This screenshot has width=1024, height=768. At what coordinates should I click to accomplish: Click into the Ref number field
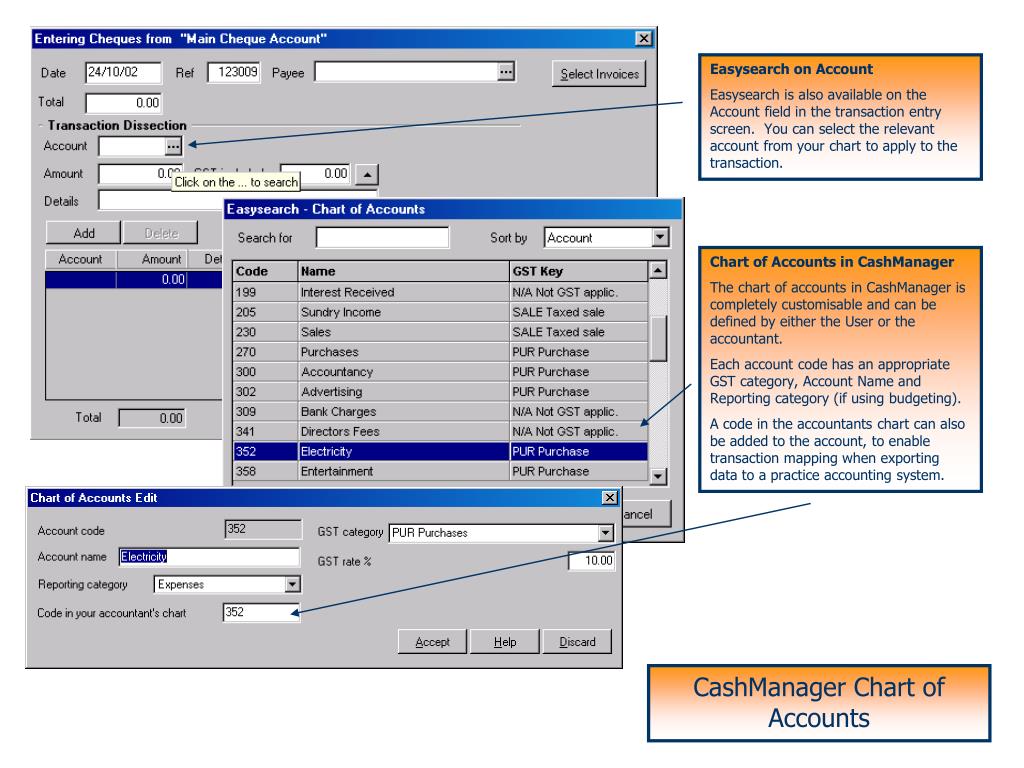coord(234,72)
